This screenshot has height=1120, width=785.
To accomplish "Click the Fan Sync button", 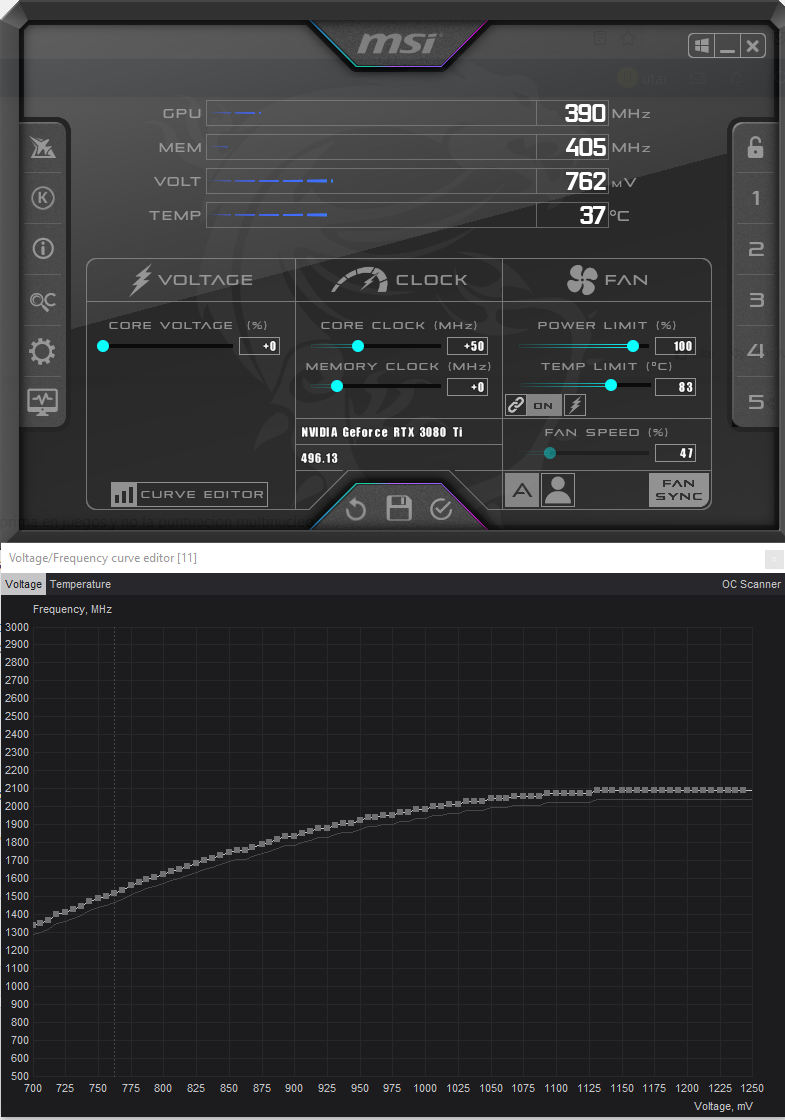I will click(679, 490).
